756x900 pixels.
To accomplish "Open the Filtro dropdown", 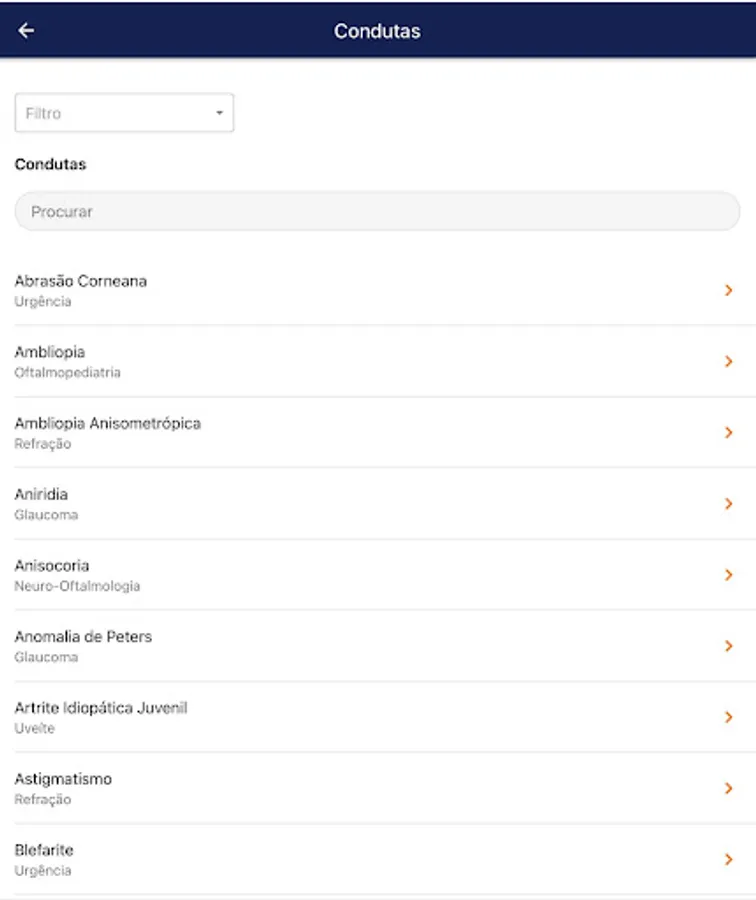I will tap(124, 113).
